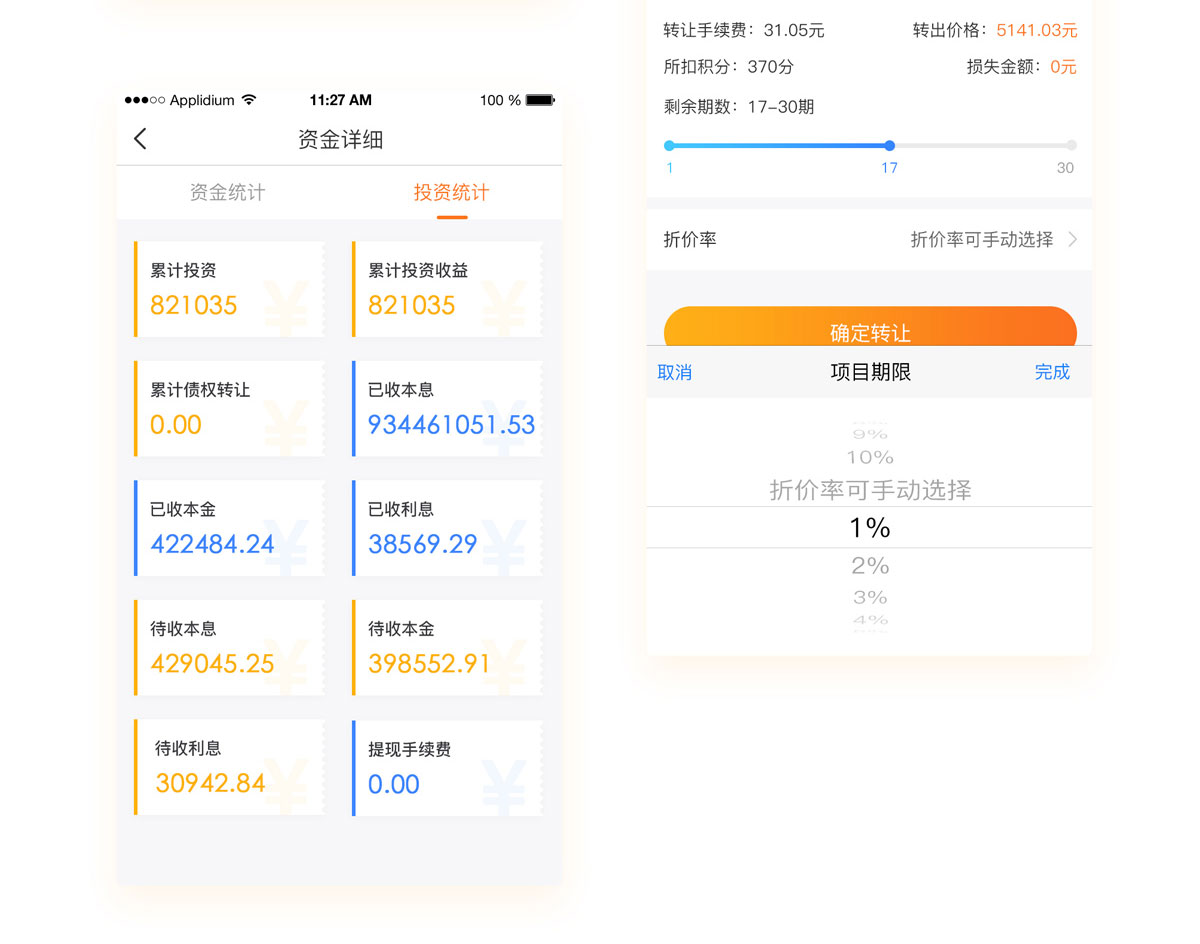Image resolution: width=1200 pixels, height=944 pixels.
Task: Click the 确定转让 button
Action: 870,327
